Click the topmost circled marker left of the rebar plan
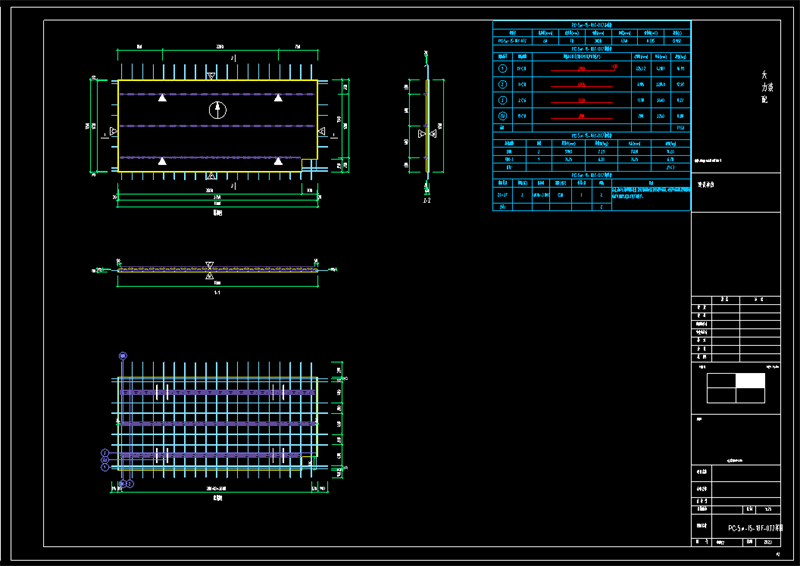Image resolution: width=800 pixels, height=566 pixels. pyautogui.click(x=105, y=453)
